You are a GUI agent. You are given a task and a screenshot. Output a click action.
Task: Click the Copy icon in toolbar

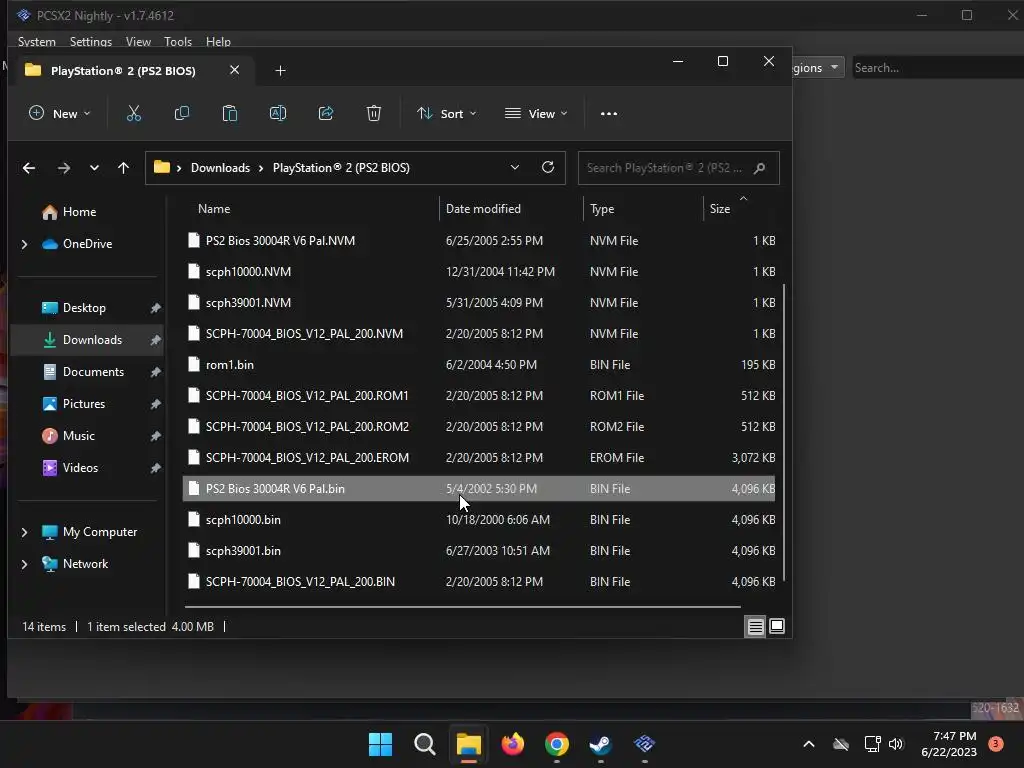tap(182, 114)
